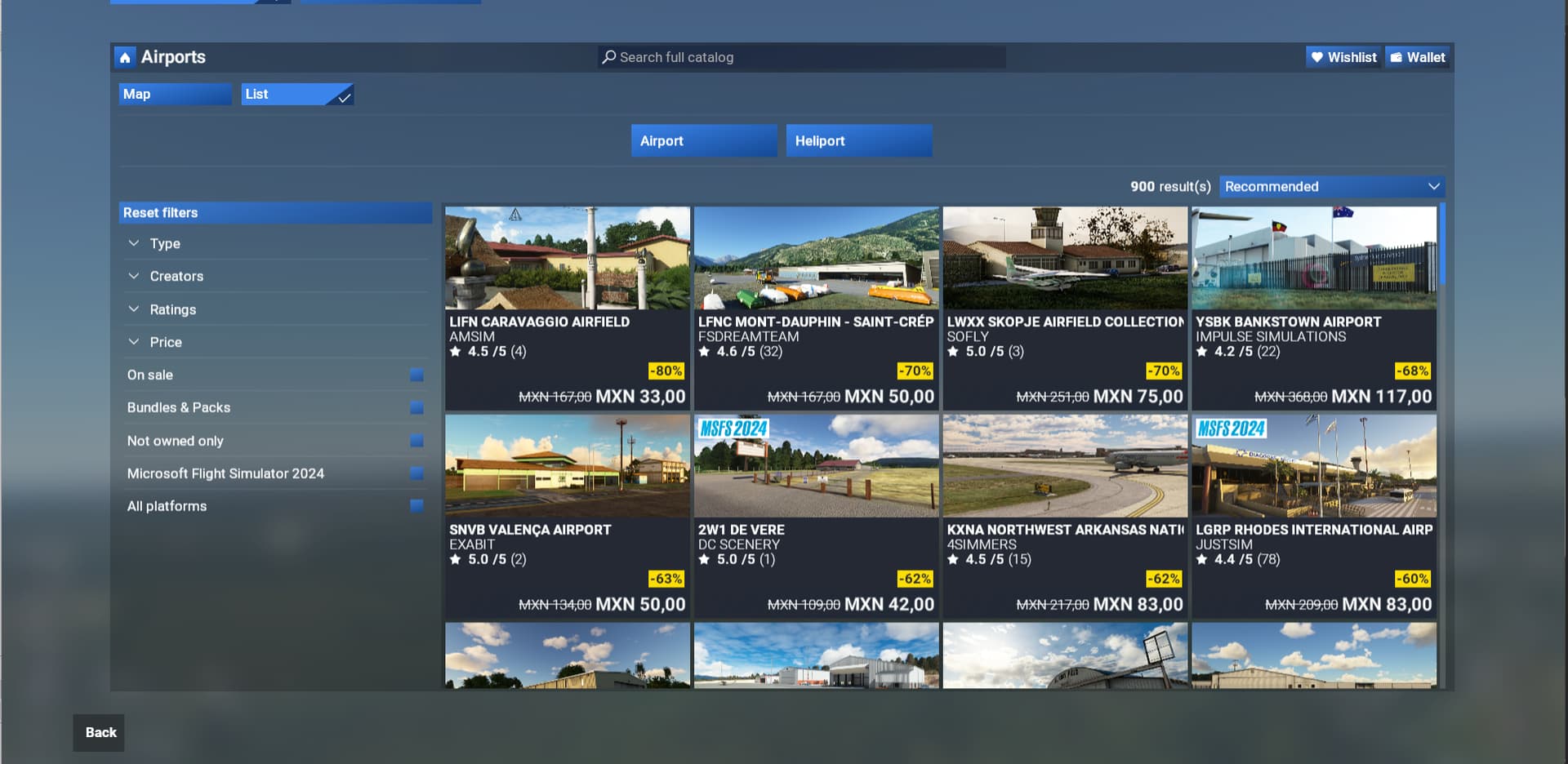1568x764 pixels.
Task: Switch to Map view
Action: [x=175, y=95]
